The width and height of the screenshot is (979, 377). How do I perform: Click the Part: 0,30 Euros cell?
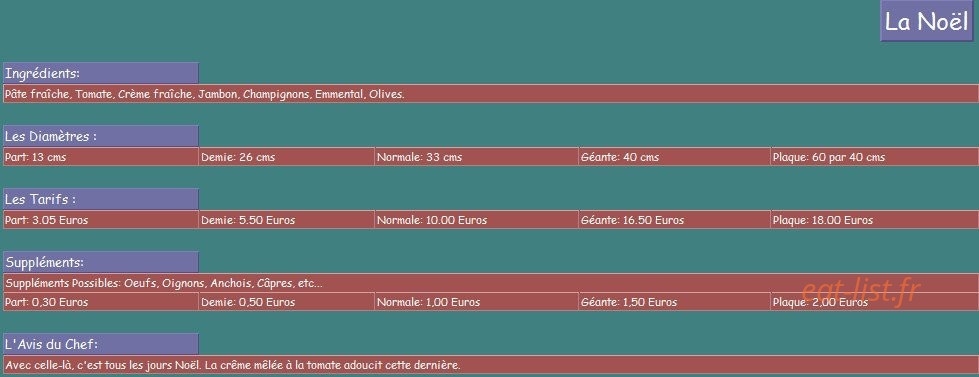coord(101,302)
